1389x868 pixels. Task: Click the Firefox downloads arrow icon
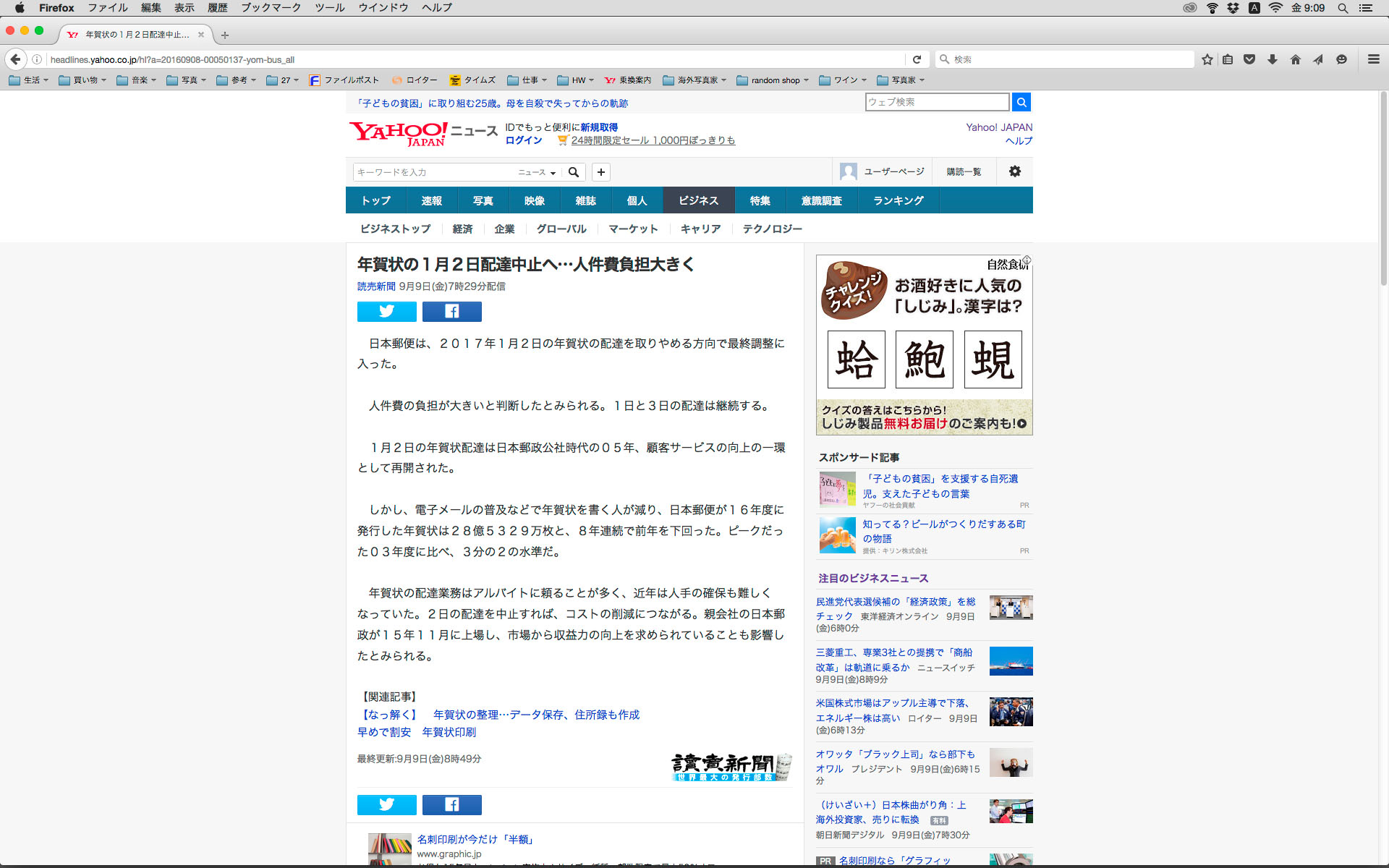point(1272,59)
